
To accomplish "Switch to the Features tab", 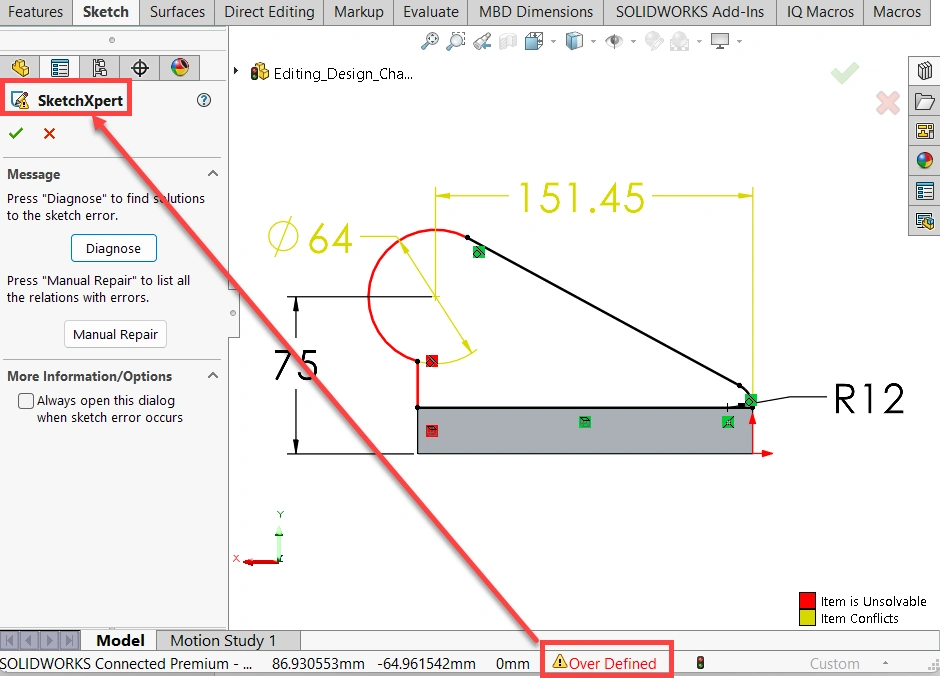I will [x=35, y=11].
